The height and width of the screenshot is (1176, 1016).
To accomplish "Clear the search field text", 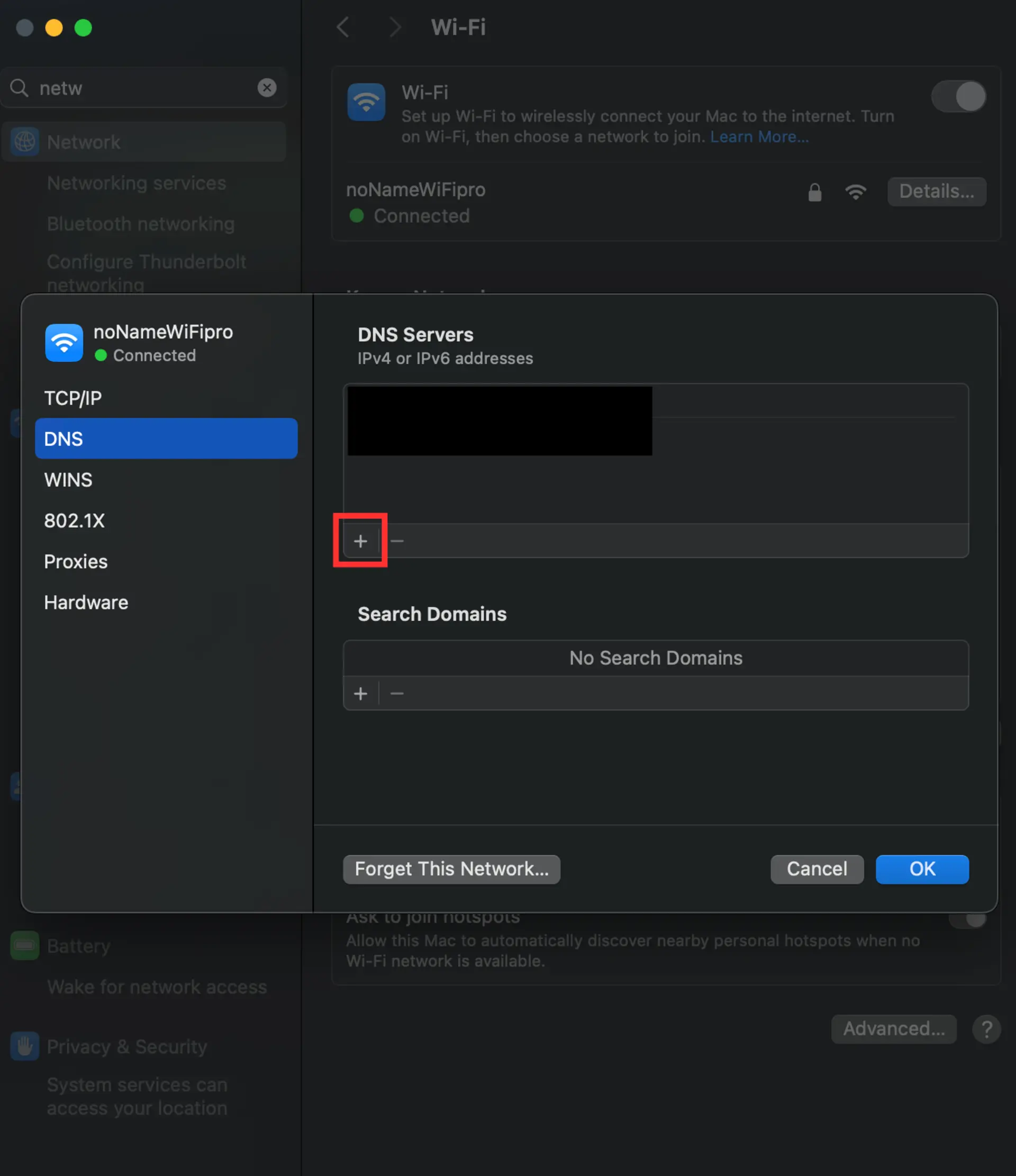I will click(x=267, y=87).
